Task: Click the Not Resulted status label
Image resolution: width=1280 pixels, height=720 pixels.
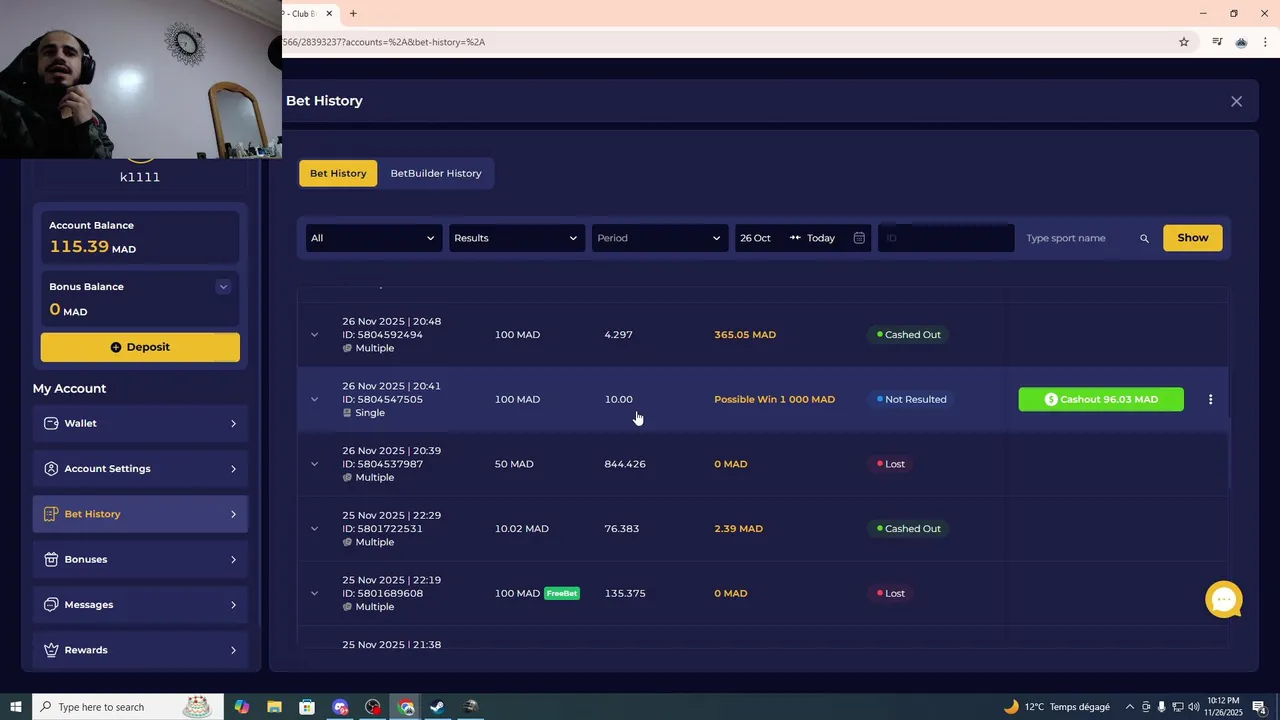Action: pos(912,399)
